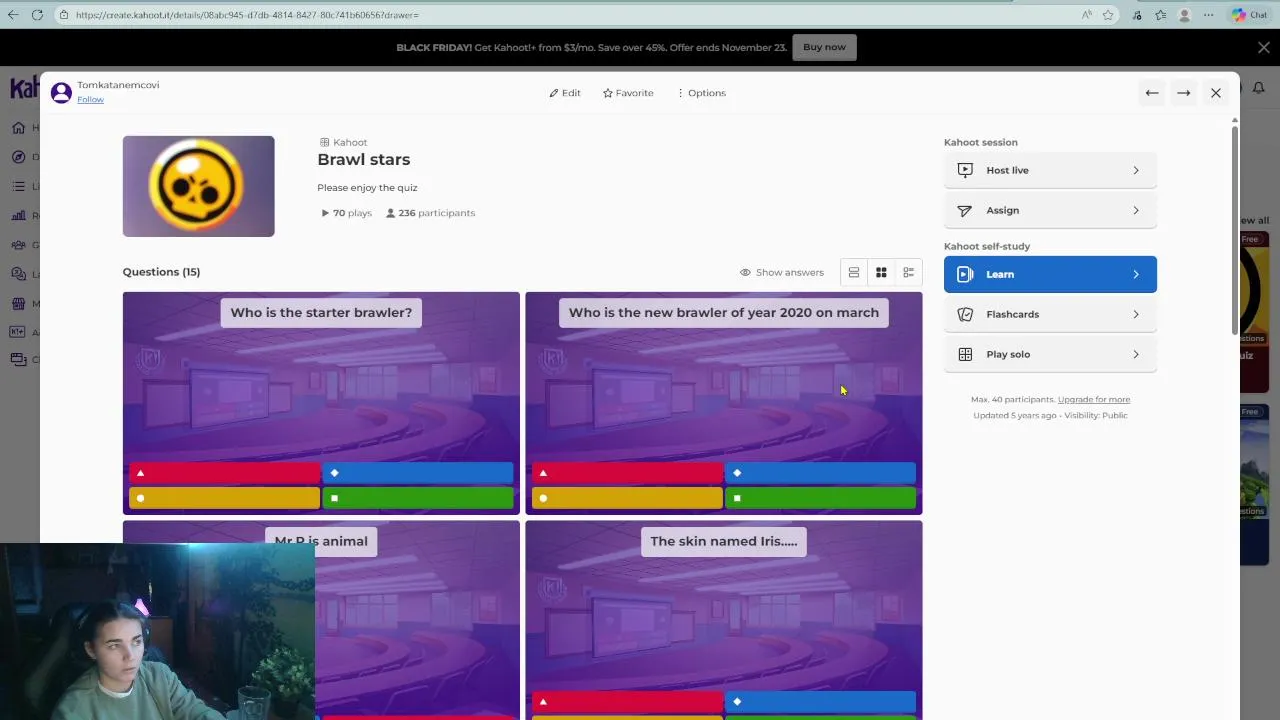Open the Discover compass icon in sidebar
Viewport: 1280px width, 720px height.
[x=19, y=157]
